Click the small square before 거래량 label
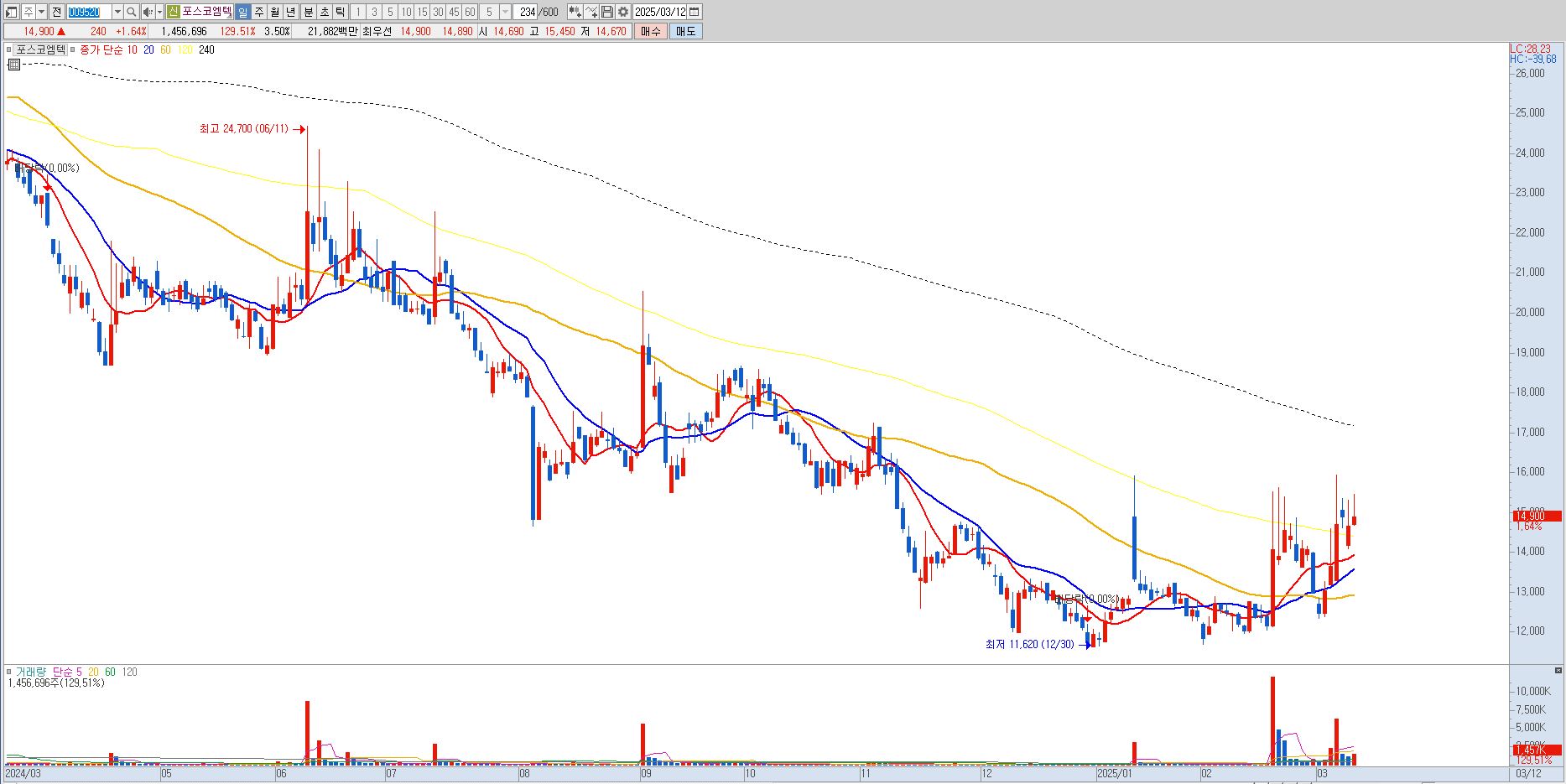The height and width of the screenshot is (784, 1566). [9, 672]
